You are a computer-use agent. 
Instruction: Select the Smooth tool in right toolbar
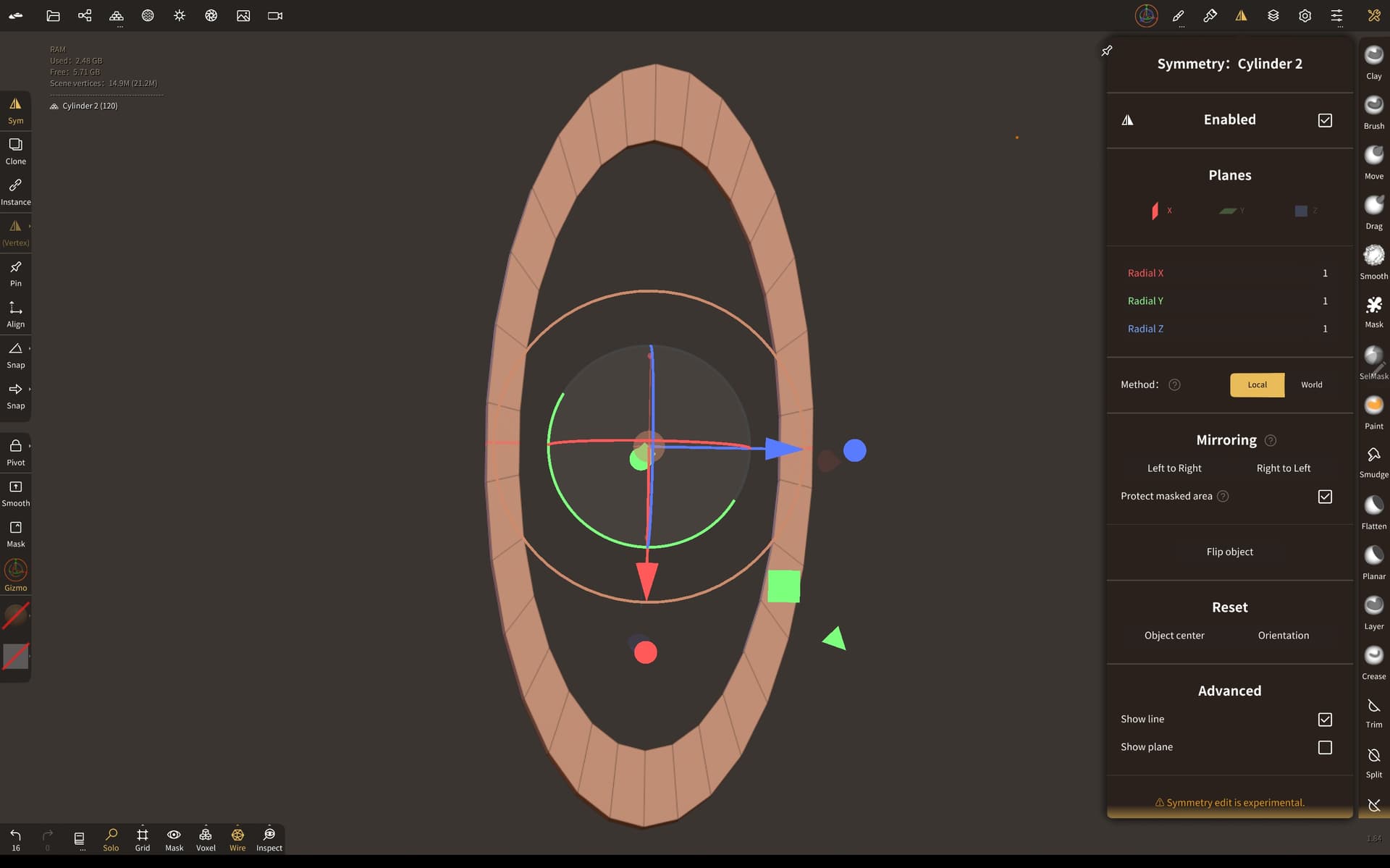point(1374,262)
